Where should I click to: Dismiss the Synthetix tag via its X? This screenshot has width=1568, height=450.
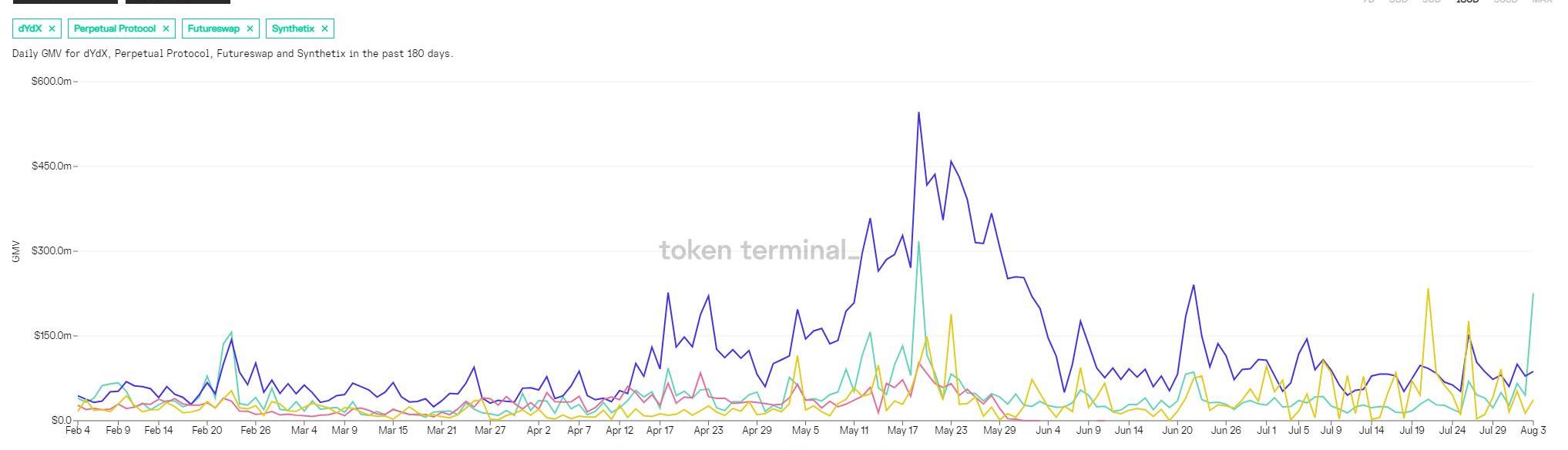(324, 29)
